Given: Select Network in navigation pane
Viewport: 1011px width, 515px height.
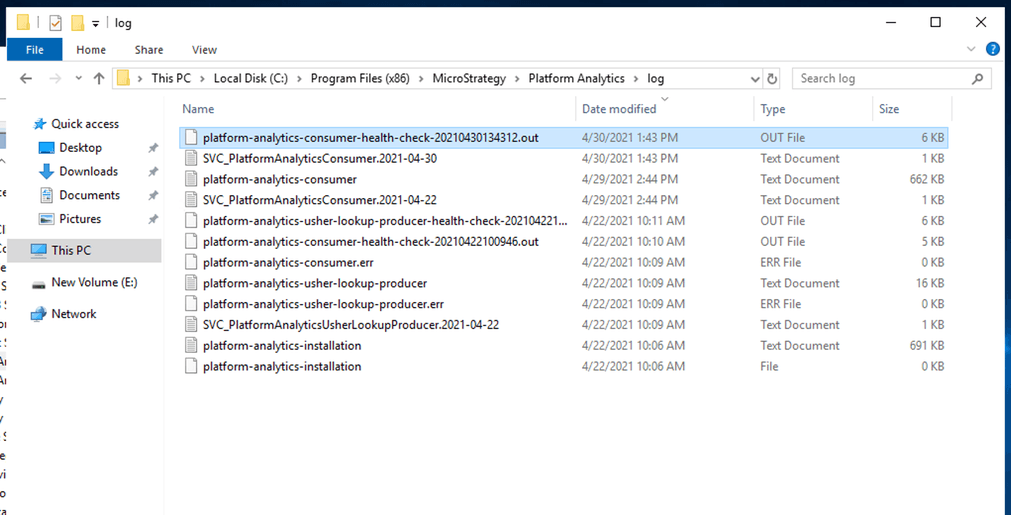Looking at the screenshot, I should (x=74, y=314).
